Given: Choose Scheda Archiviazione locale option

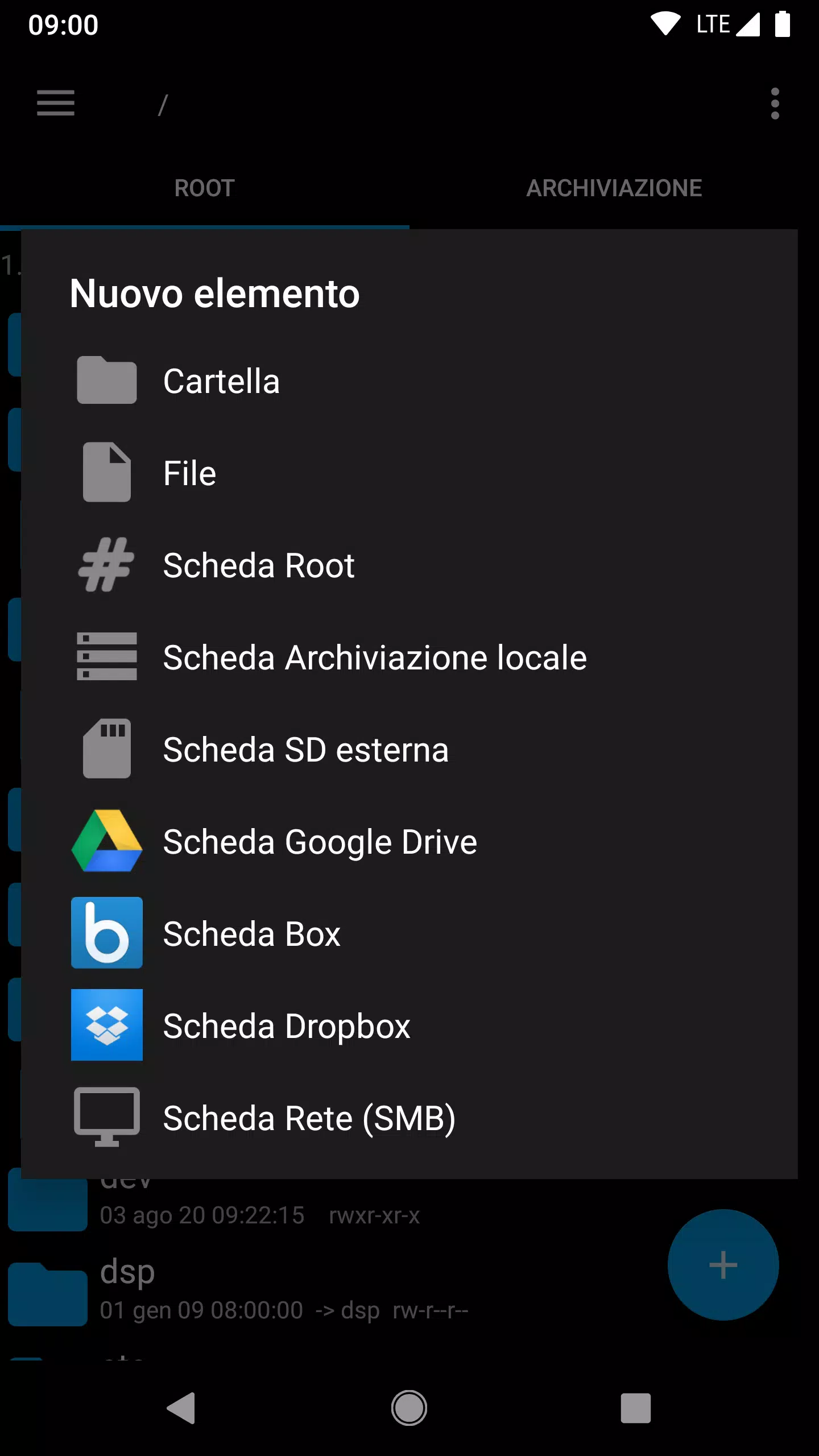Looking at the screenshot, I should pos(409,657).
